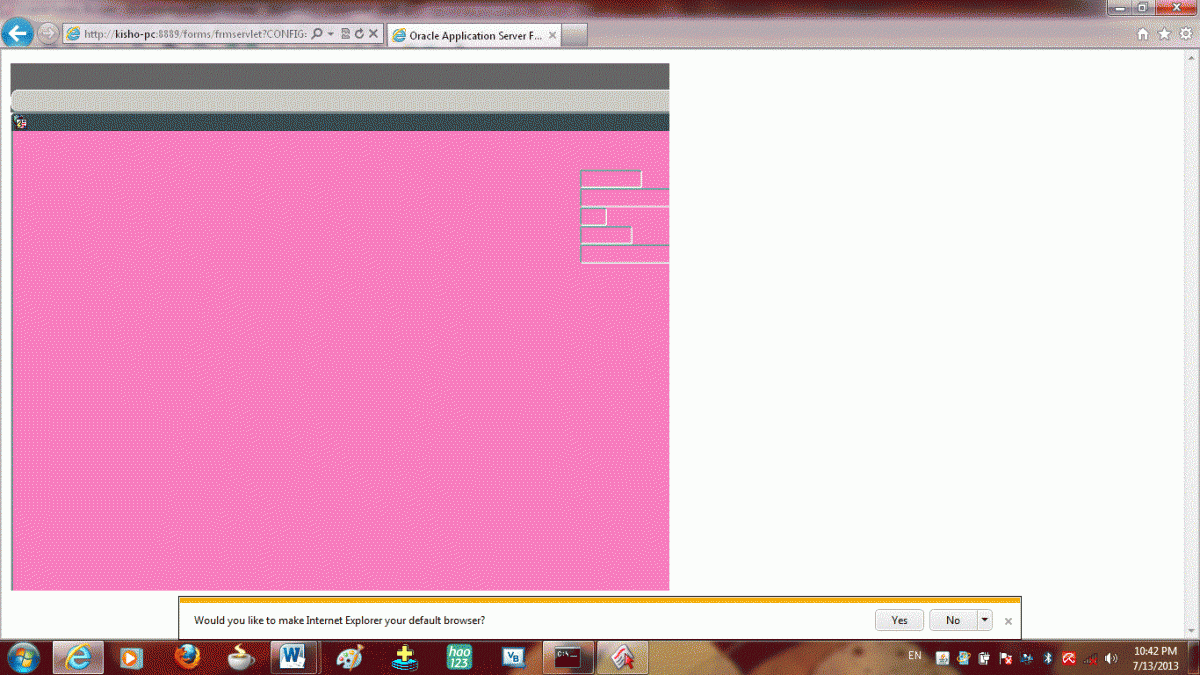Stop loading with the address bar X

click(x=373, y=34)
